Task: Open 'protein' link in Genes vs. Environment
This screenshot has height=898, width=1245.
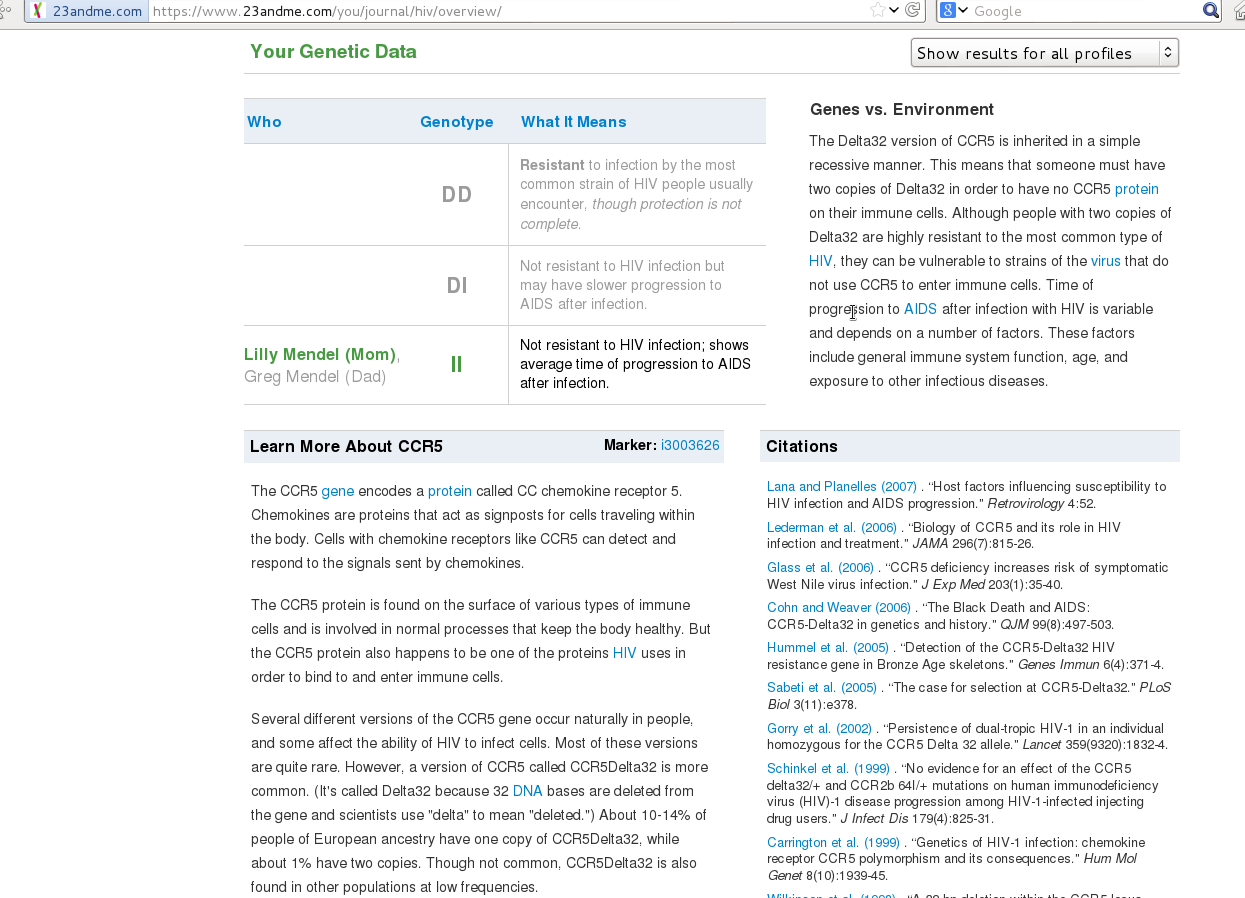Action: coord(1137,189)
